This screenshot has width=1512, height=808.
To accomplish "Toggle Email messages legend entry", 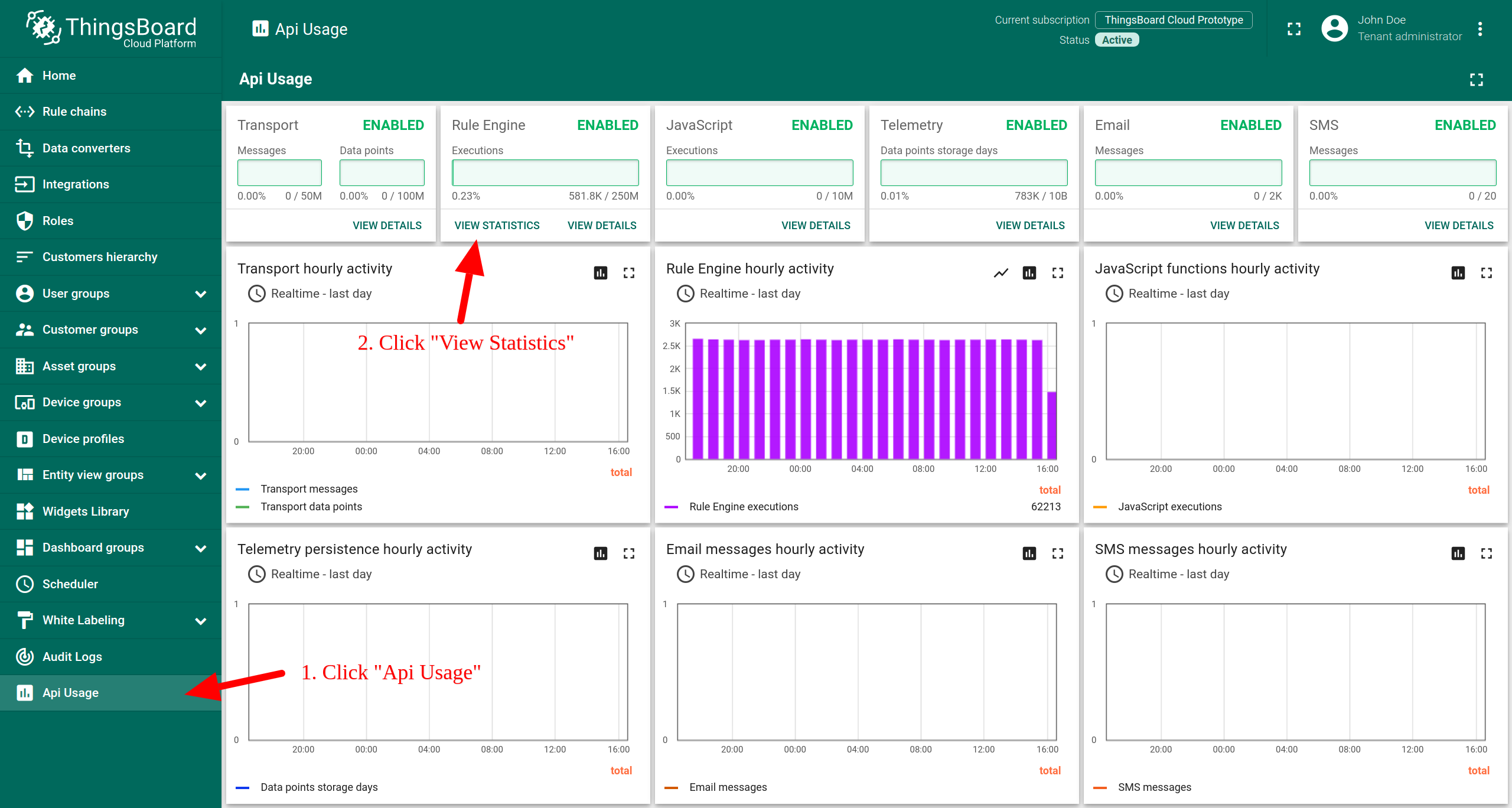I will coord(728,787).
